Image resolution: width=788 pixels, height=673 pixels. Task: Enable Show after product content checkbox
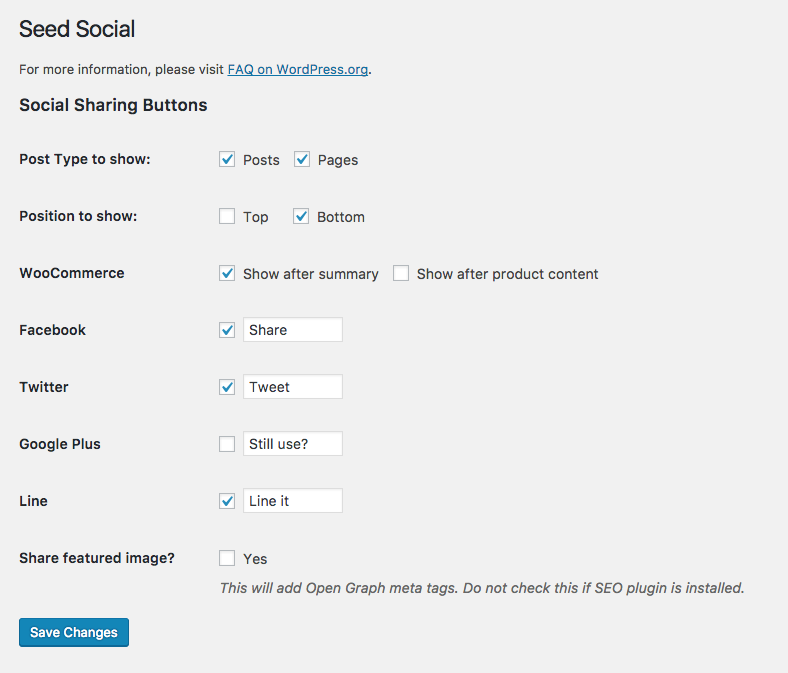point(401,273)
